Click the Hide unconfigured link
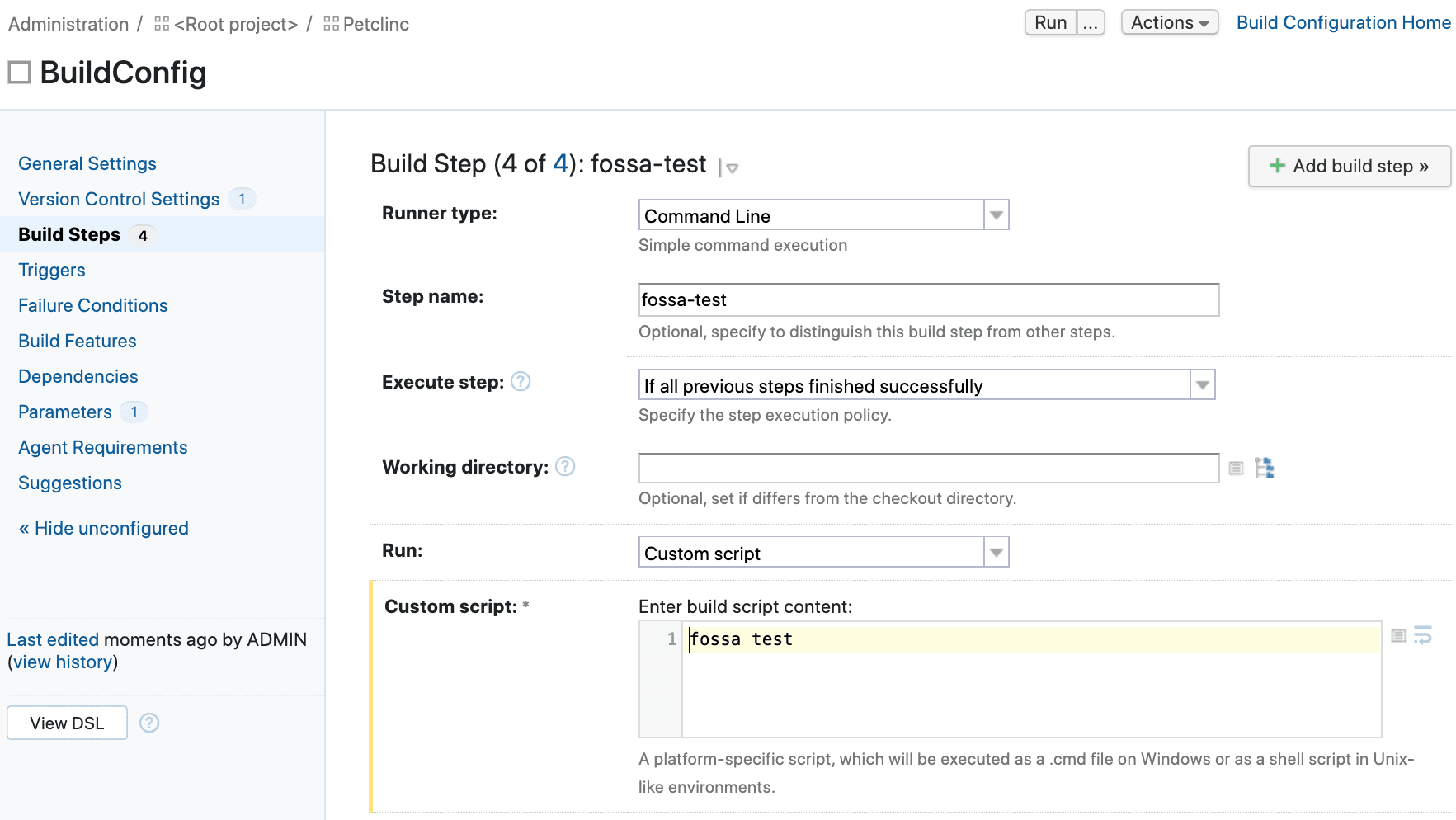This screenshot has width=1456, height=820. pos(104,528)
